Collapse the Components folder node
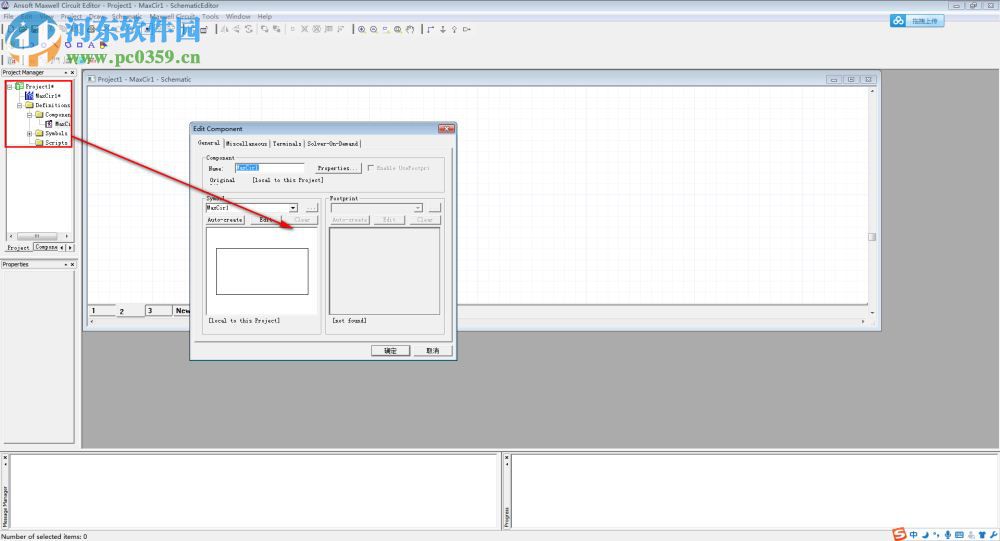 (x=29, y=115)
